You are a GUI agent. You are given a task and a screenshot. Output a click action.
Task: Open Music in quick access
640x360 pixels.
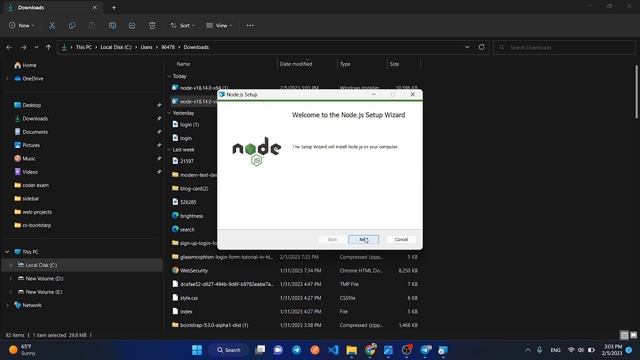[x=24, y=159]
